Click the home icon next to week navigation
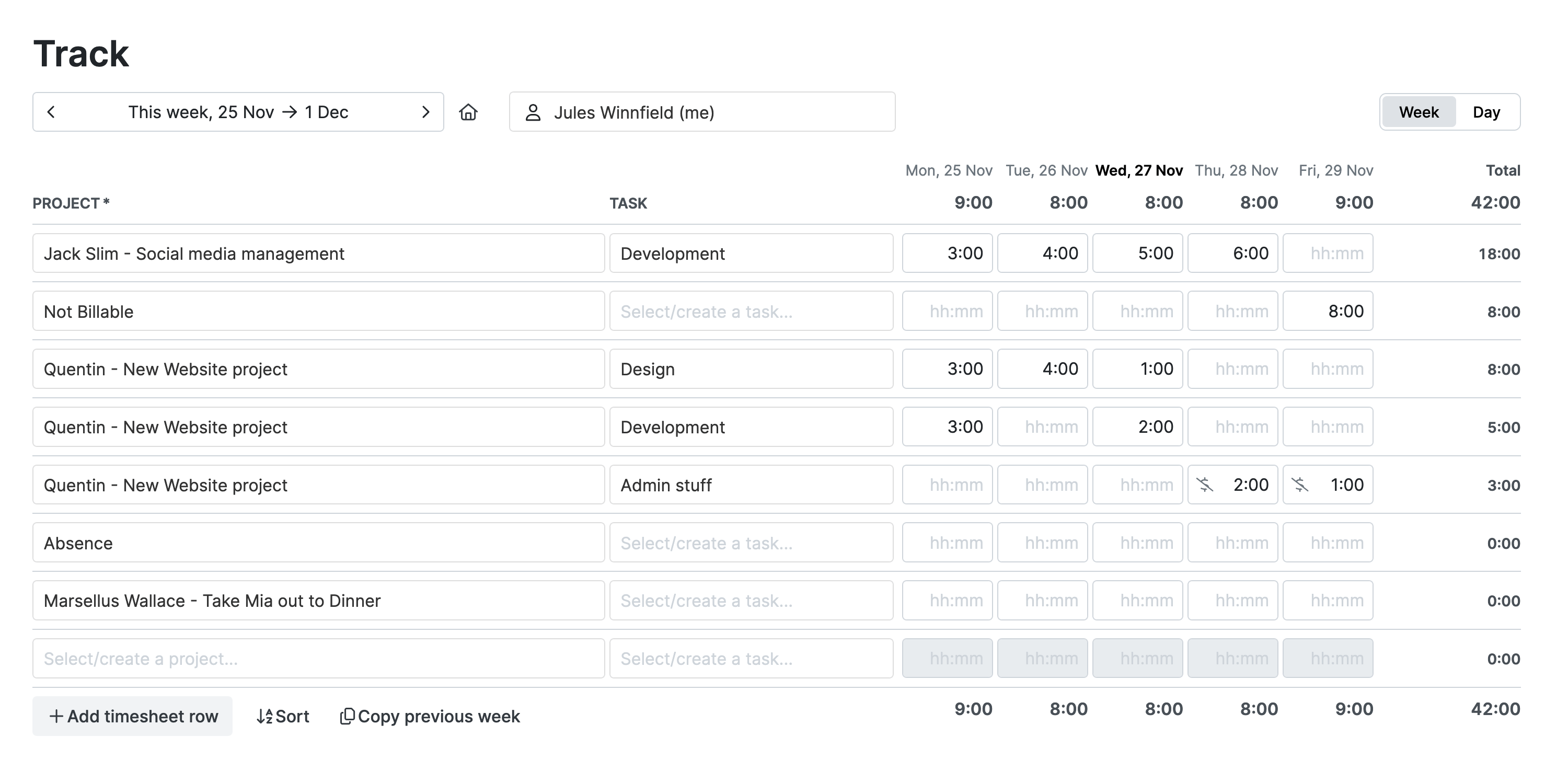Image resolution: width=1568 pixels, height=783 pixels. (x=469, y=111)
